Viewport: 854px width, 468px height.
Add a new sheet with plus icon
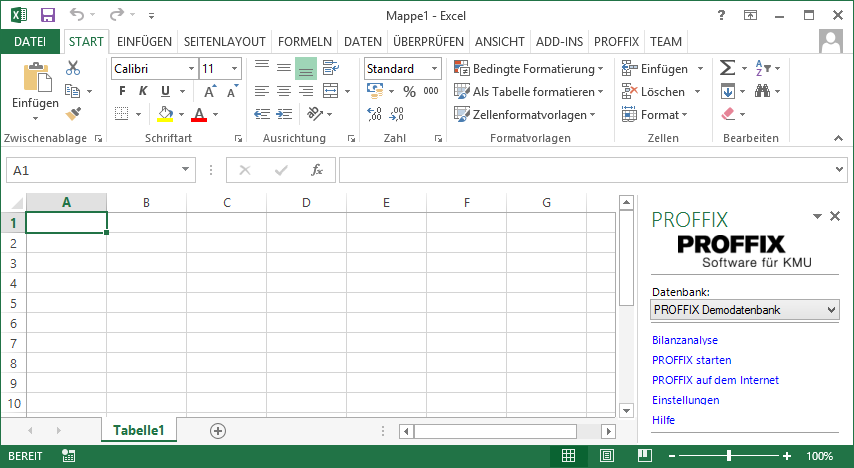(218, 431)
